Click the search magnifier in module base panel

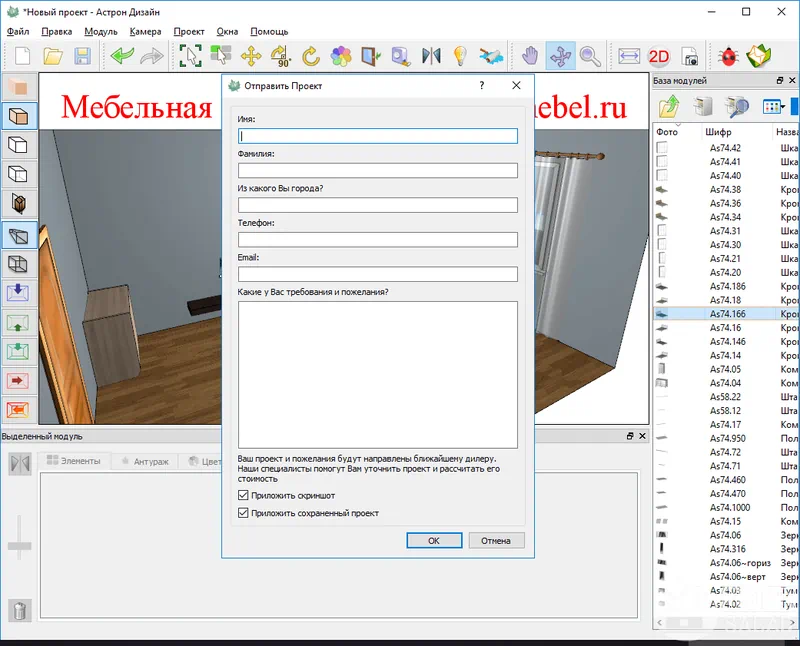pyautogui.click(x=736, y=106)
